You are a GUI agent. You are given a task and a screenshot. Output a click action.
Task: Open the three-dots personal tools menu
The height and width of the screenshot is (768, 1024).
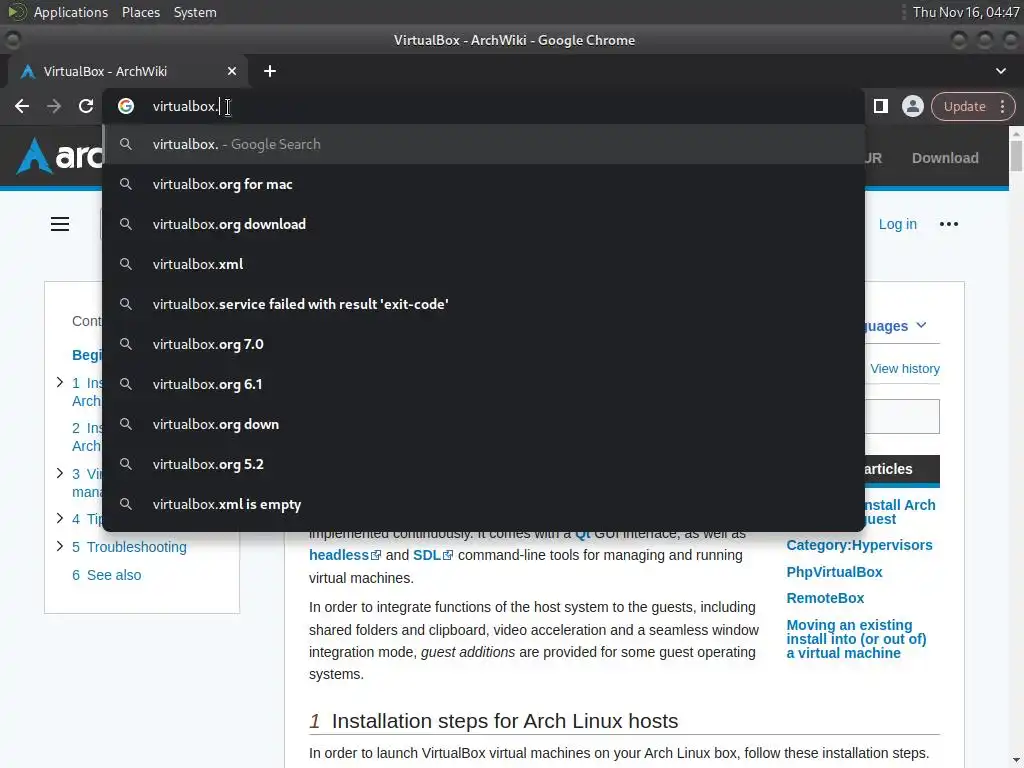[x=948, y=224]
